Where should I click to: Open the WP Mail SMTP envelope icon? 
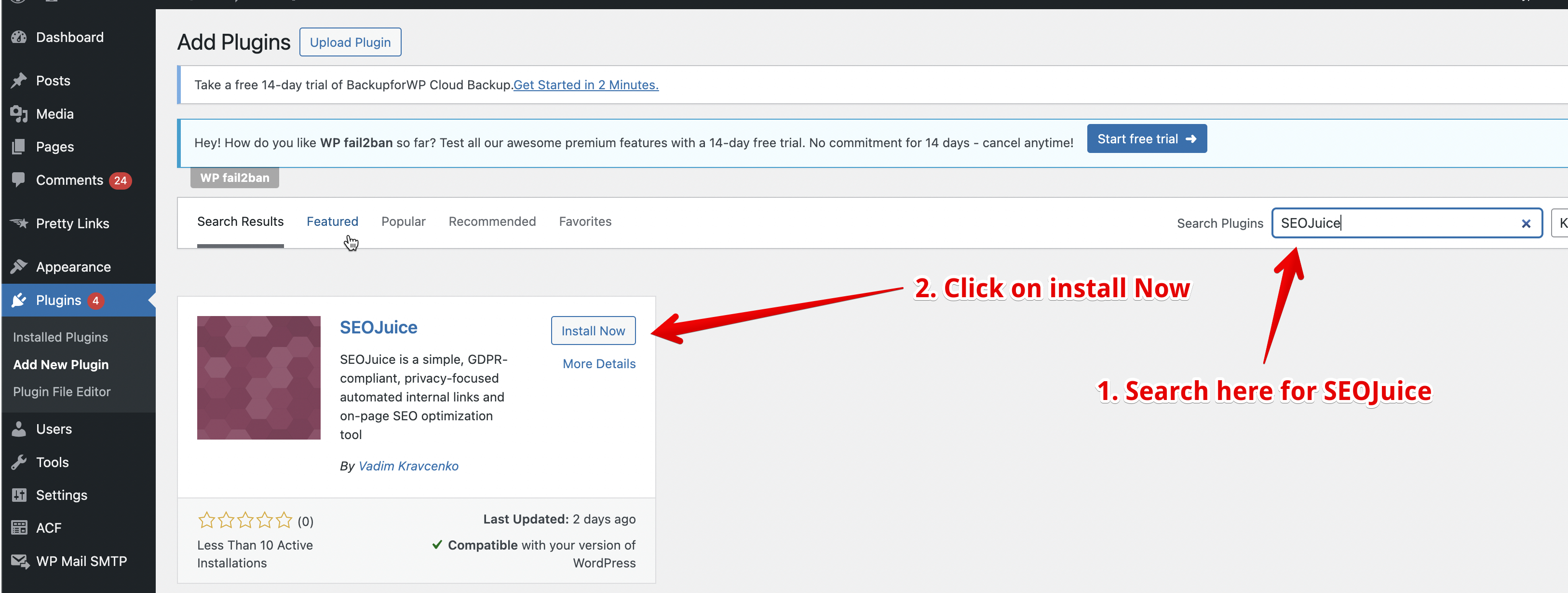(x=19, y=561)
